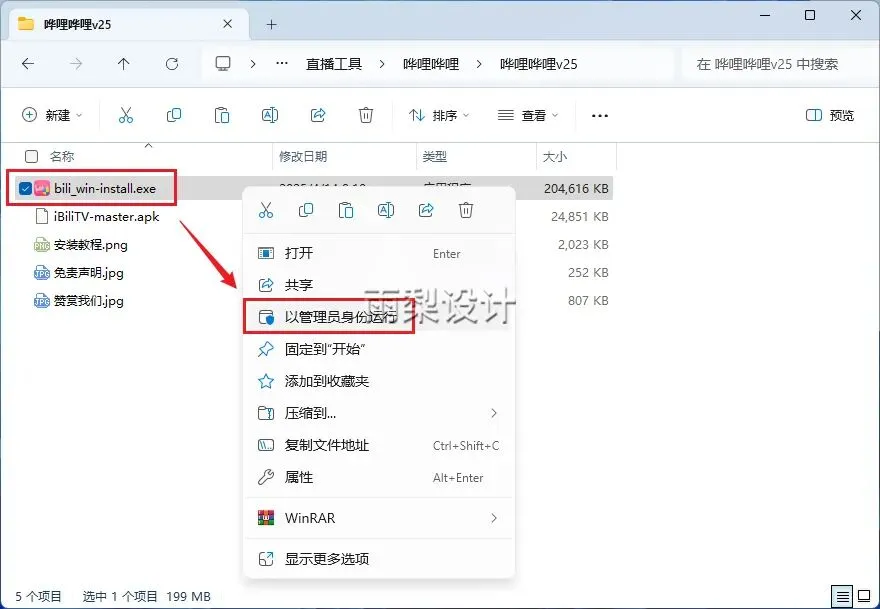Select 添加到收藏夹 in context menu
The height and width of the screenshot is (609, 880).
click(379, 382)
